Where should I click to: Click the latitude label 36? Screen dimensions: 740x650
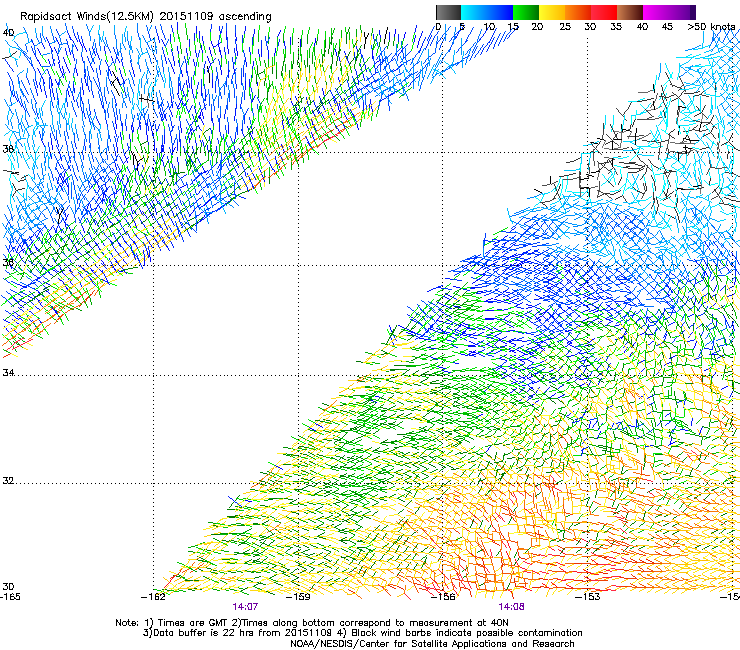click(8, 262)
